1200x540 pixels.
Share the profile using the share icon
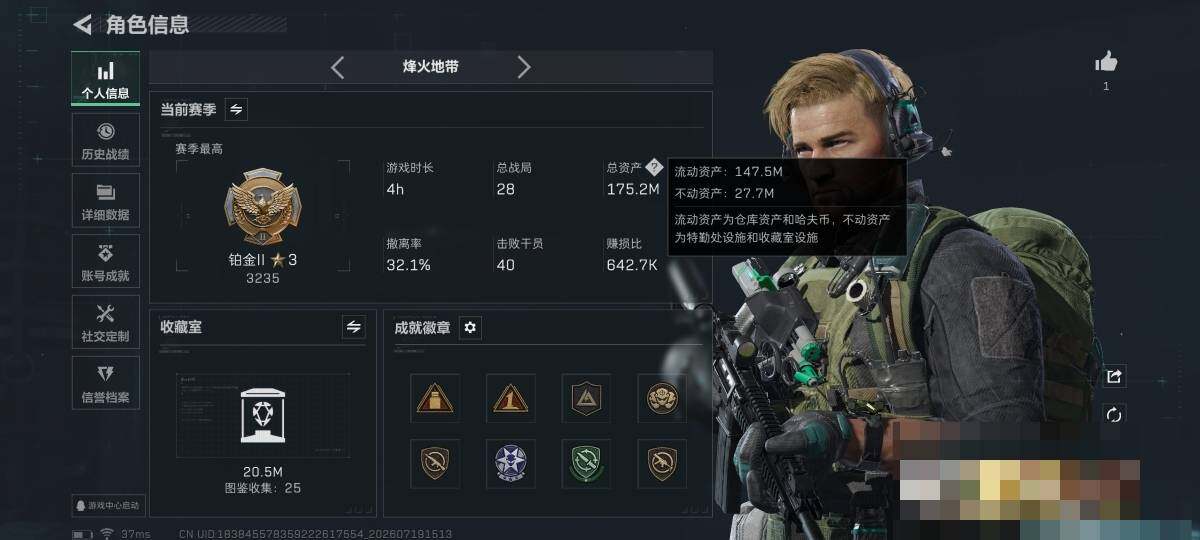[x=1114, y=376]
